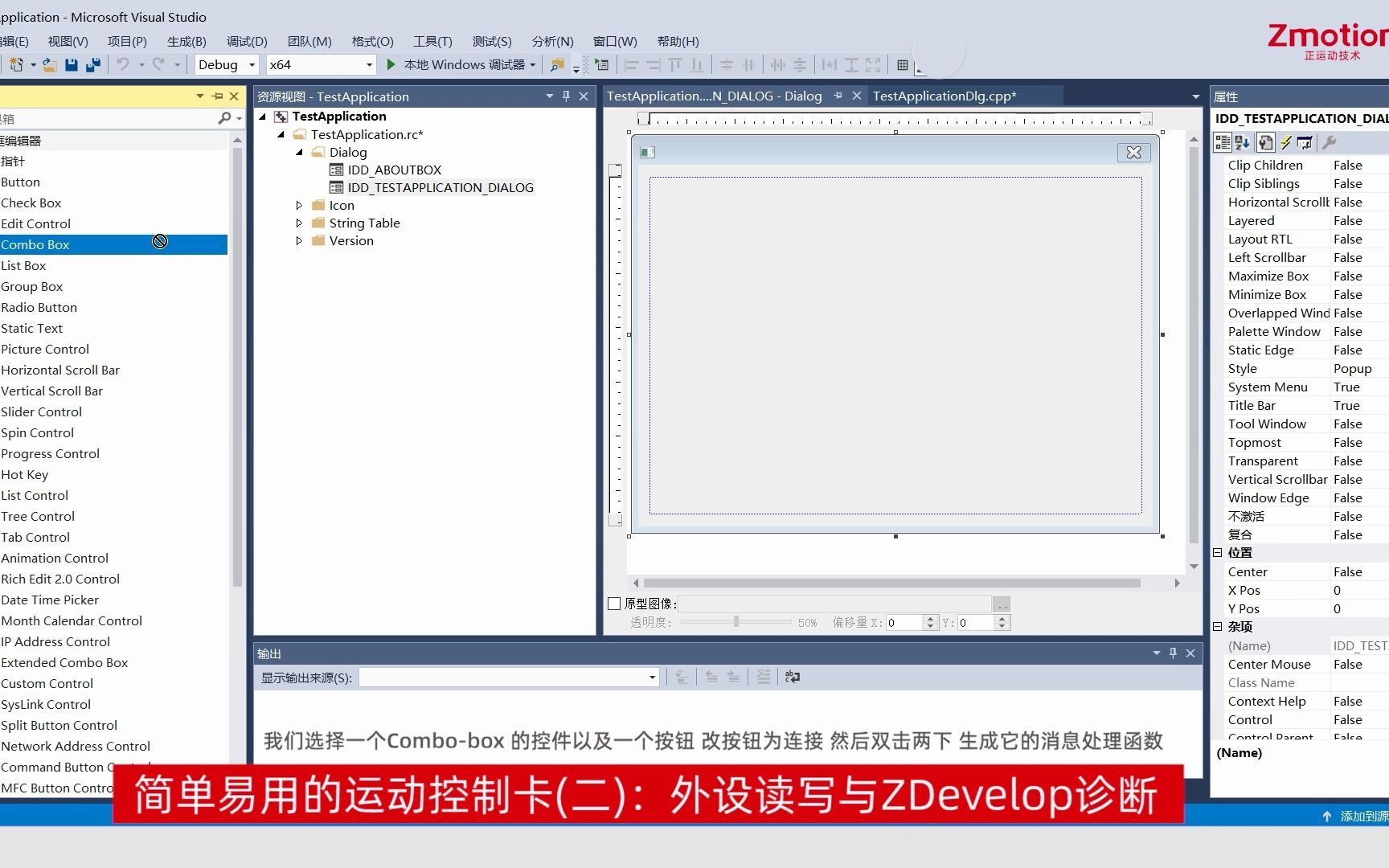Screen dimensions: 1389x868
Task: Click the Undo icon in the toolbar
Action: click(123, 64)
